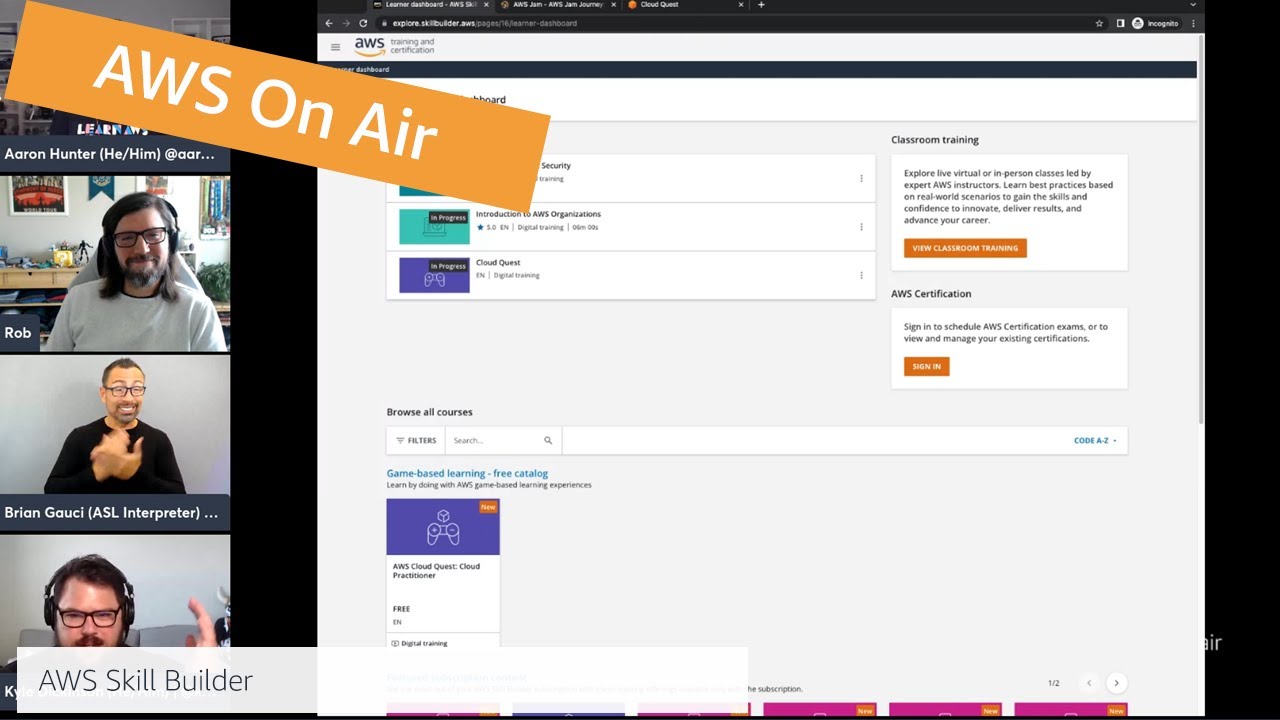Click the page vertical scrollbar
The height and width of the screenshot is (720, 1280).
click(1200, 230)
